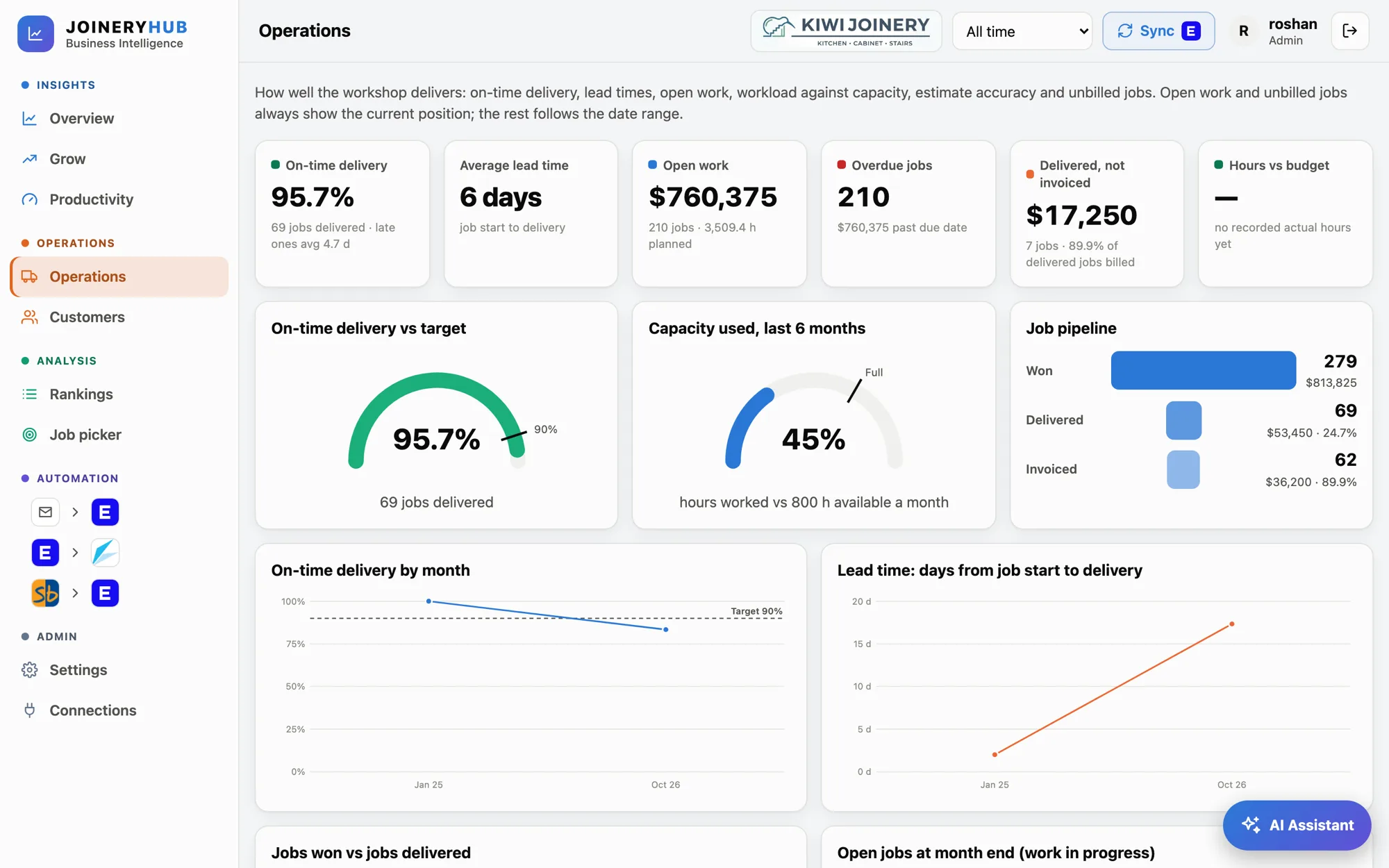The width and height of the screenshot is (1389, 868).
Task: Open the Connections page
Action: [x=119, y=710]
